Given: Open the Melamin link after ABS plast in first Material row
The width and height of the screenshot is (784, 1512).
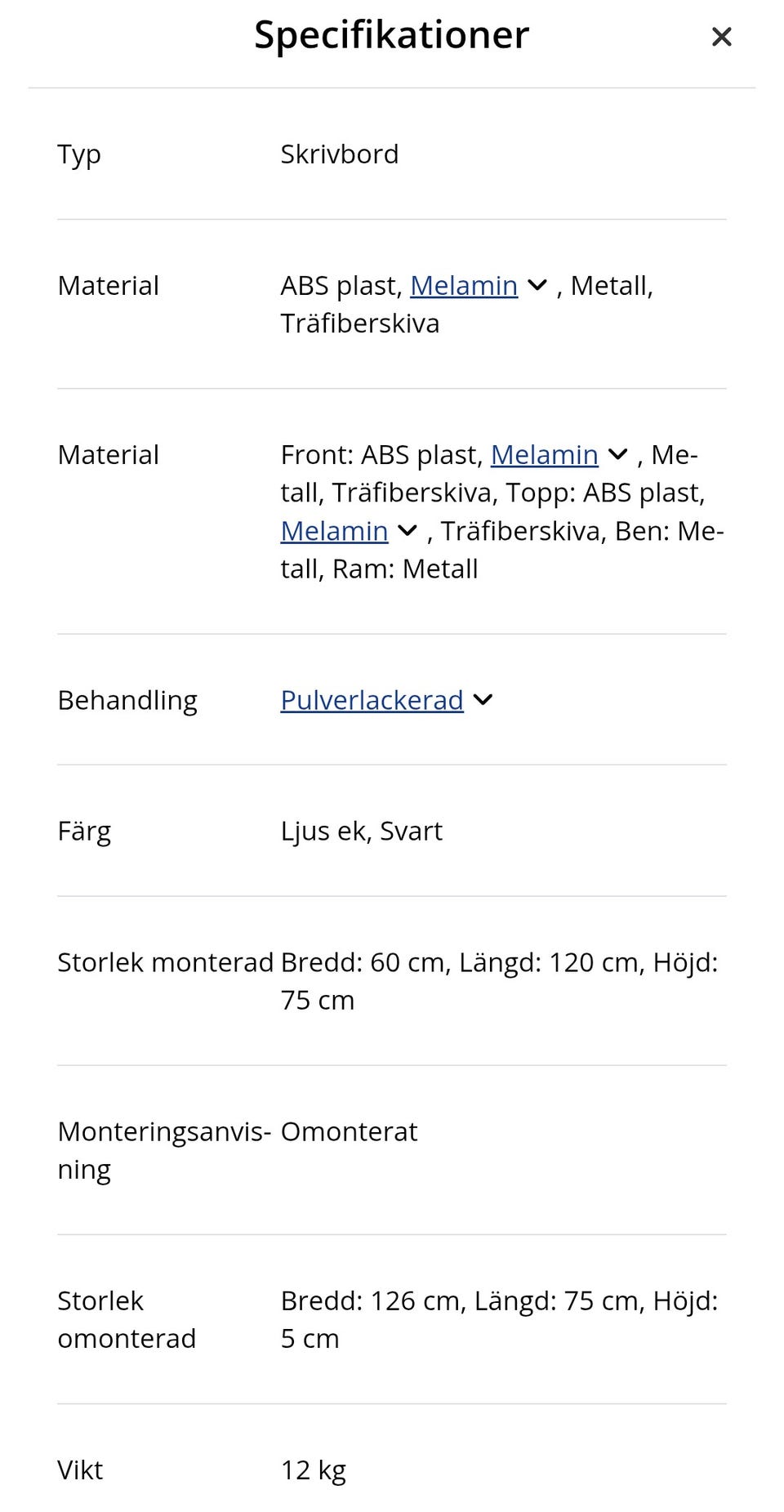Looking at the screenshot, I should click(464, 286).
